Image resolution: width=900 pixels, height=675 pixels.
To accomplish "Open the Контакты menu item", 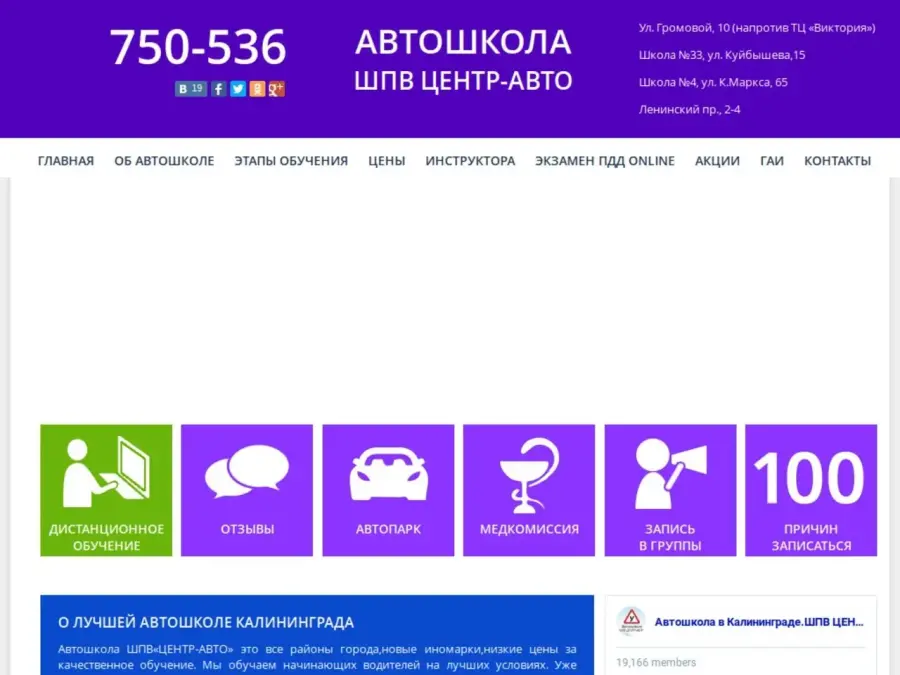I will point(837,161).
